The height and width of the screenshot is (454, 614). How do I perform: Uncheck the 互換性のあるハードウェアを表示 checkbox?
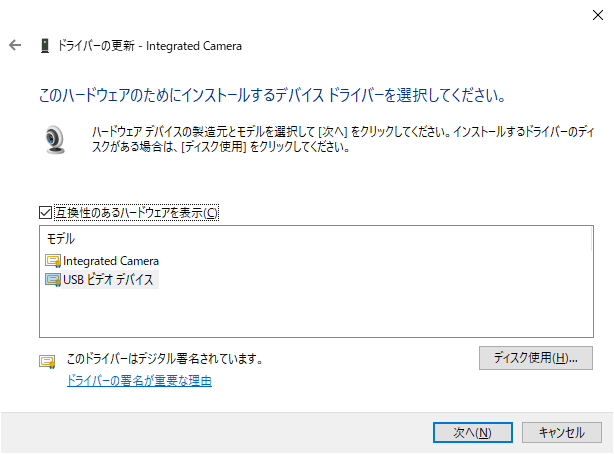[x=45, y=213]
